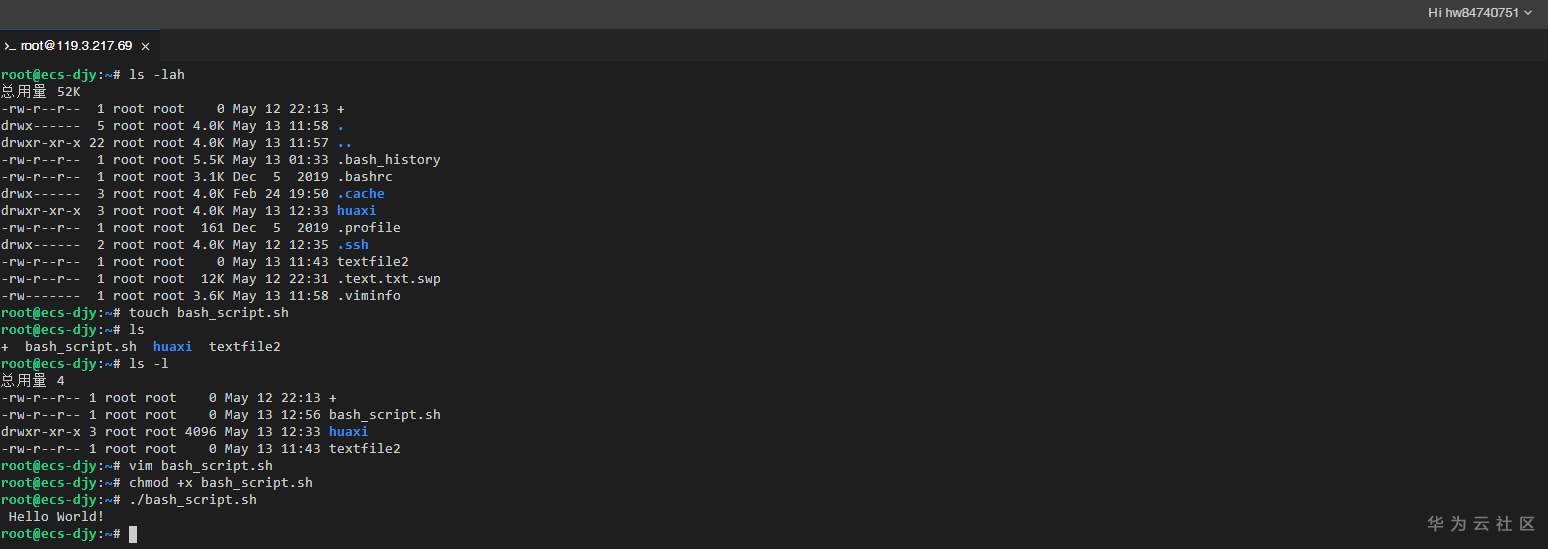Click the .cache directory name in the listing
The height and width of the screenshot is (549, 1548).
pos(361,194)
